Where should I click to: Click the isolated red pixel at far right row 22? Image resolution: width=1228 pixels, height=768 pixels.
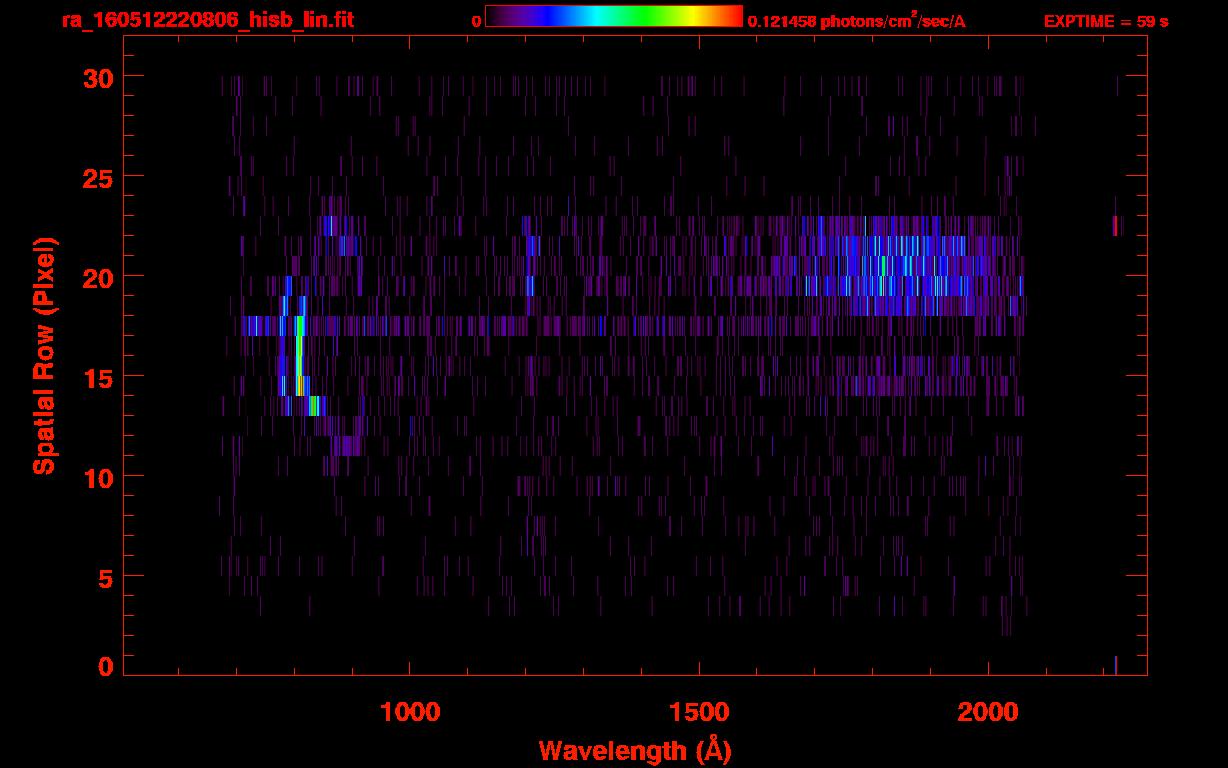pos(1116,226)
